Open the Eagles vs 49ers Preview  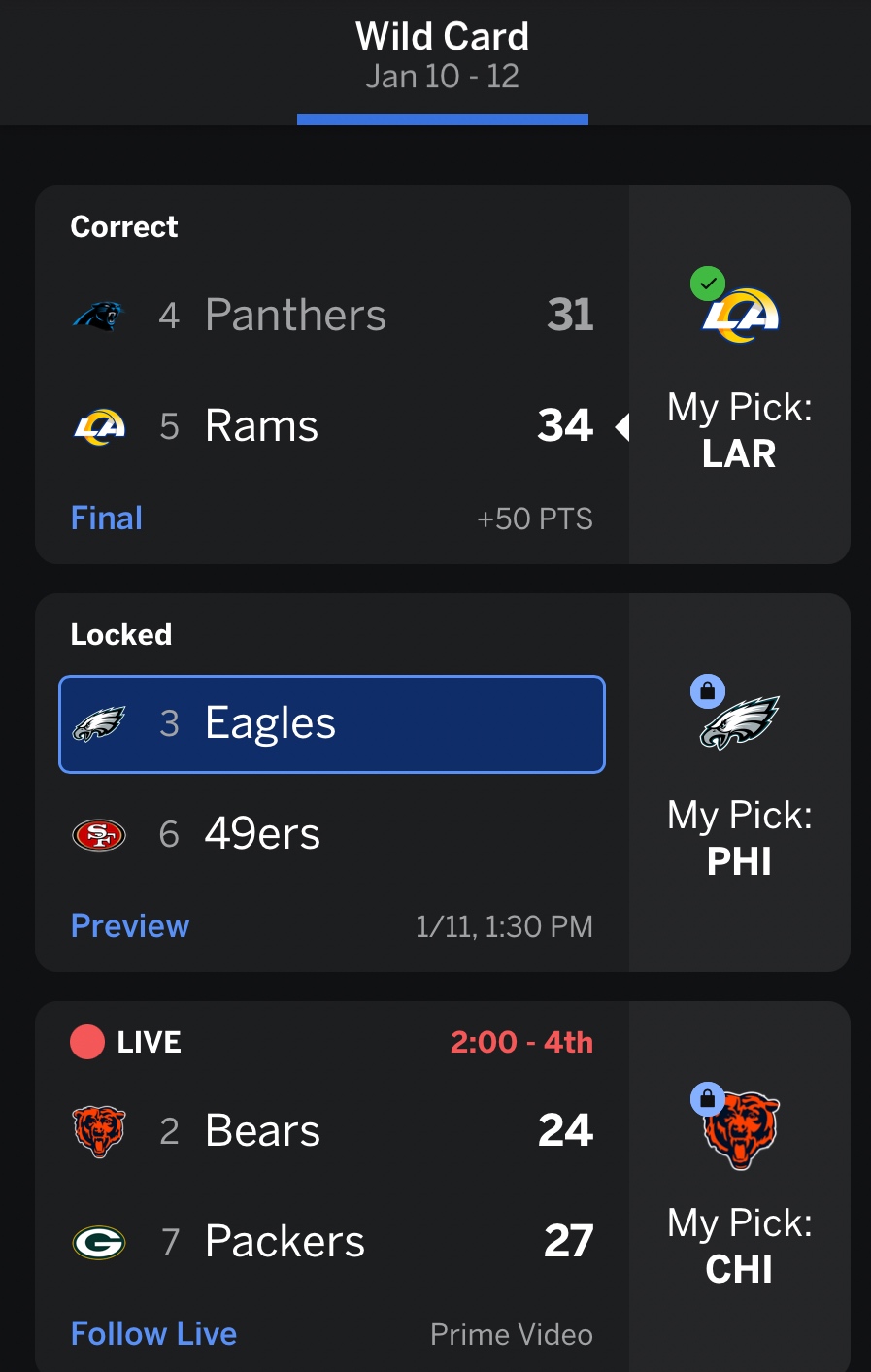click(x=130, y=926)
